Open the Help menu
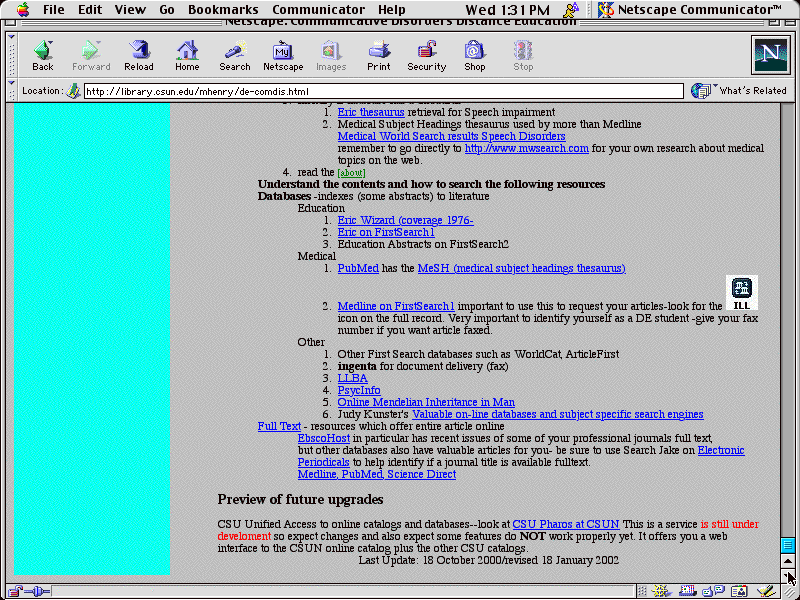Screen dimensions: 800x600 coord(391,9)
